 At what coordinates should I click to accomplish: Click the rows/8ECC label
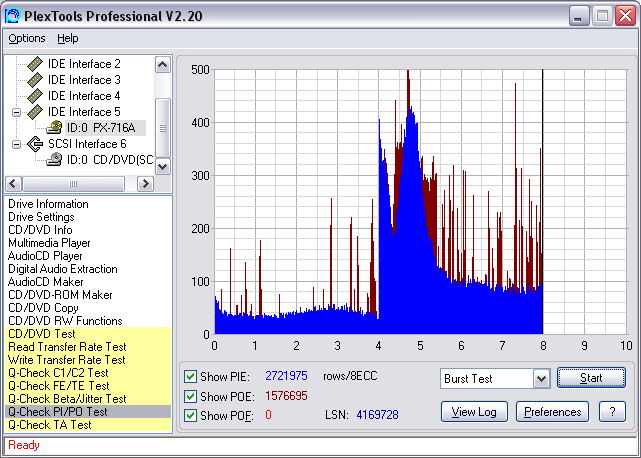click(x=350, y=376)
